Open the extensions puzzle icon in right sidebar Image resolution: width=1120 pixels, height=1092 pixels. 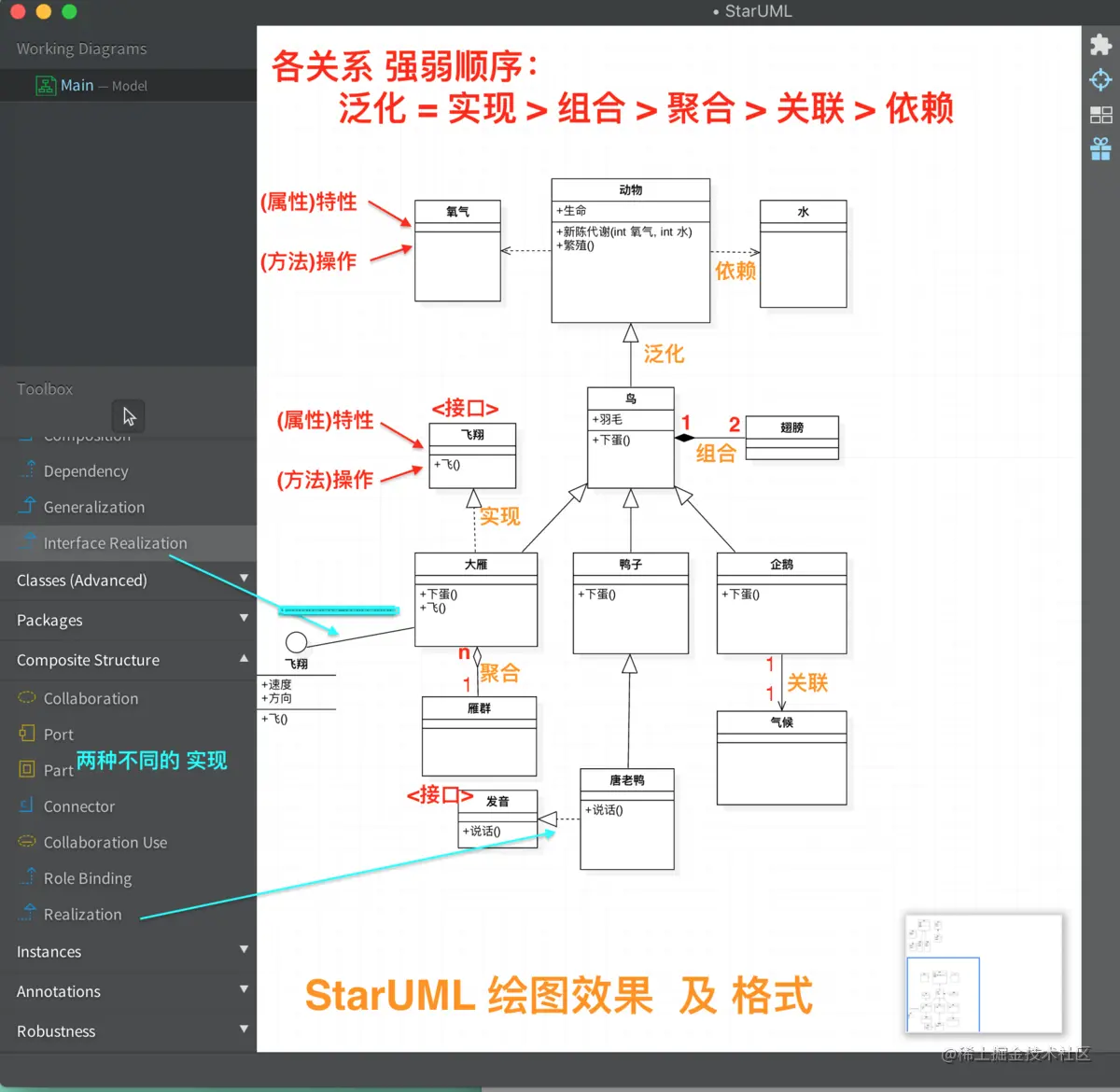click(x=1100, y=45)
